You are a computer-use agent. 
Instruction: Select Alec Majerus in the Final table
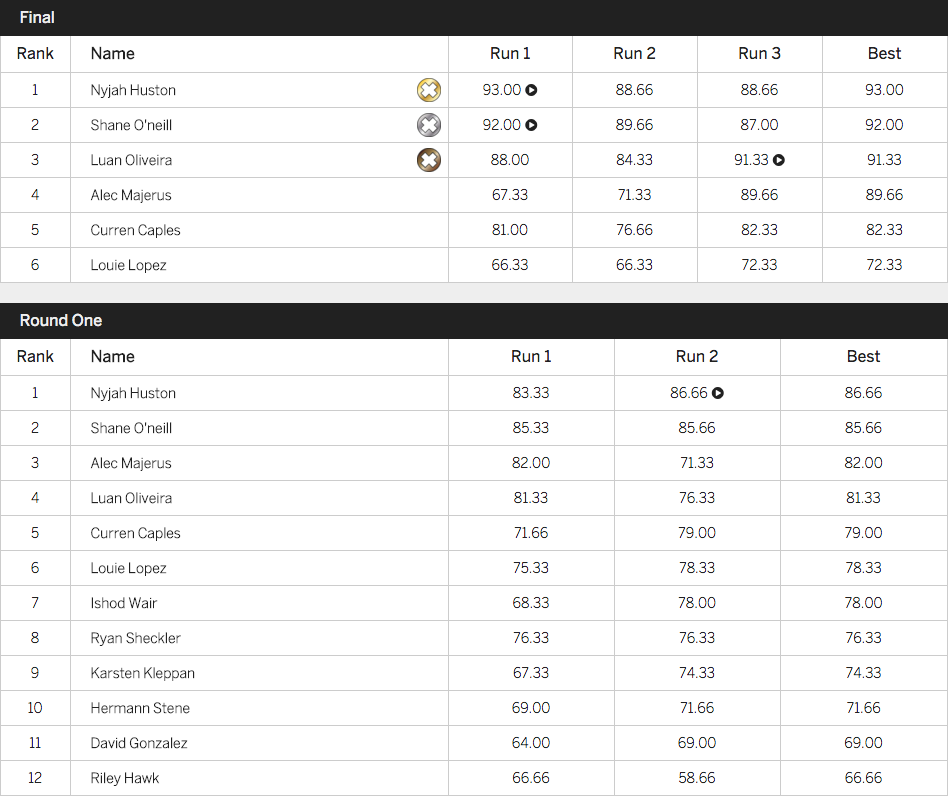[131, 195]
